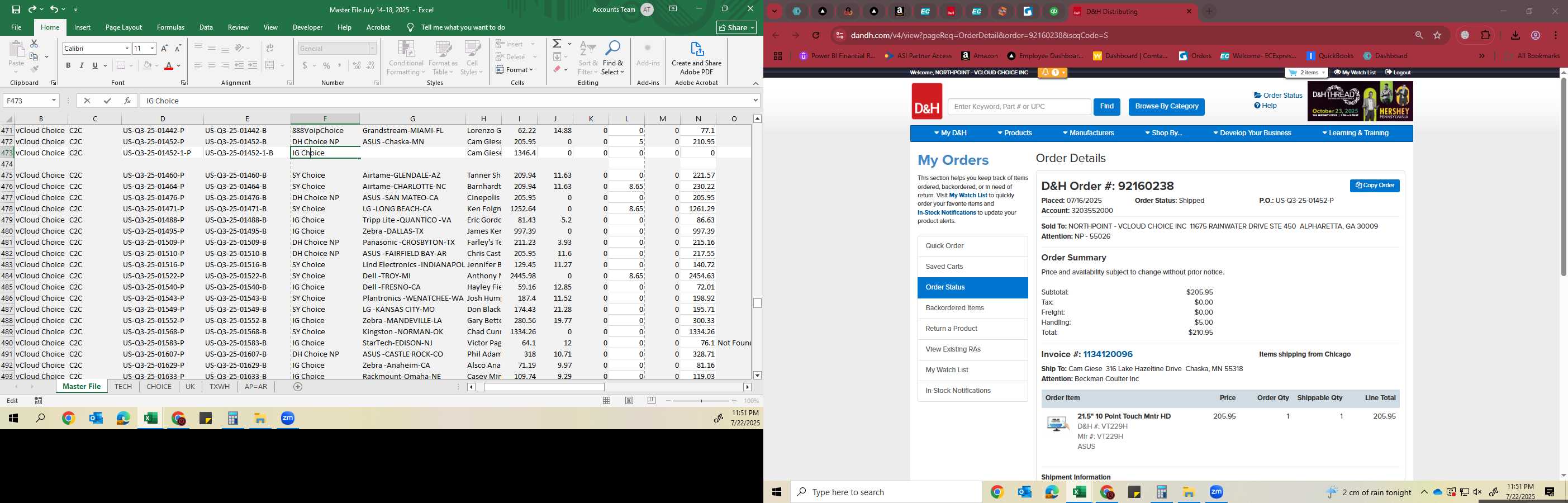Decrease font size with the small A icon
The image size is (1568, 503).
(x=178, y=48)
